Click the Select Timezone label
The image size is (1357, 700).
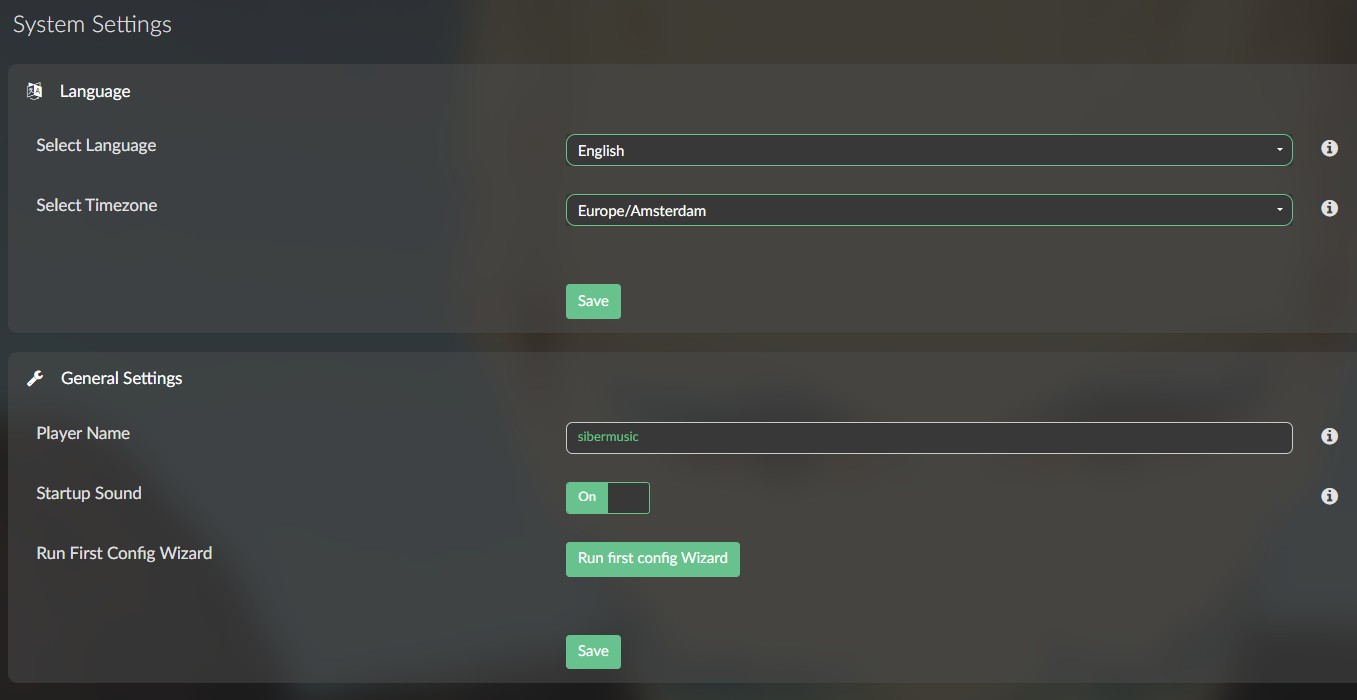click(96, 205)
